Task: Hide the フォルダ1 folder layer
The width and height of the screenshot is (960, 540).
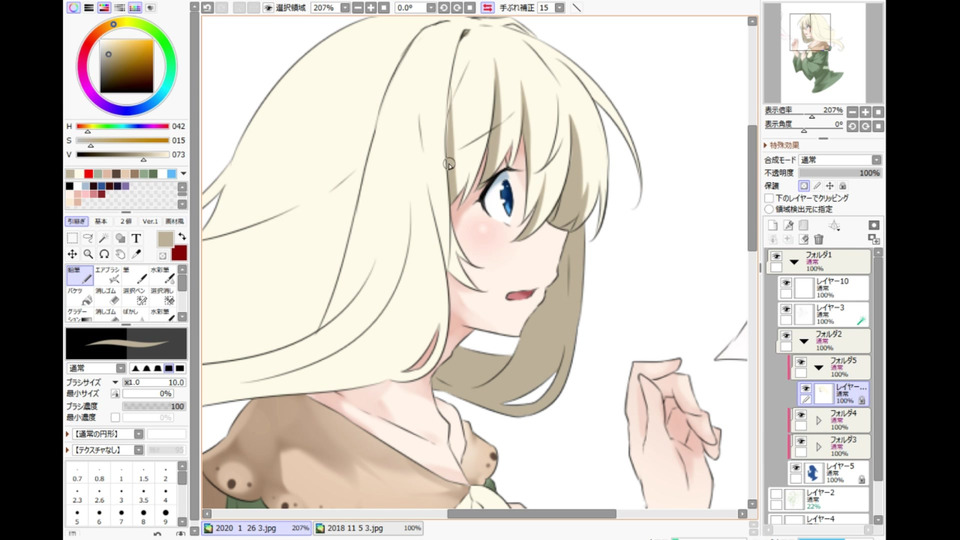Action: pos(776,256)
